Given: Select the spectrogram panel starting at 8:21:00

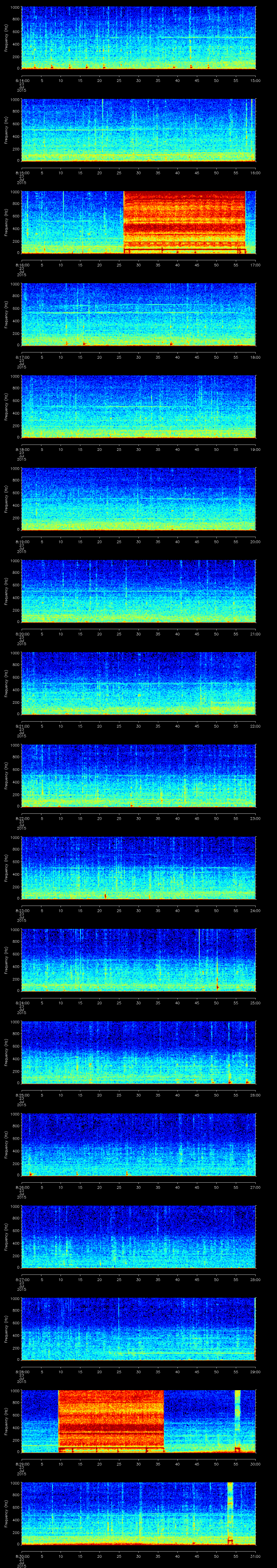Looking at the screenshot, I should [x=138, y=683].
